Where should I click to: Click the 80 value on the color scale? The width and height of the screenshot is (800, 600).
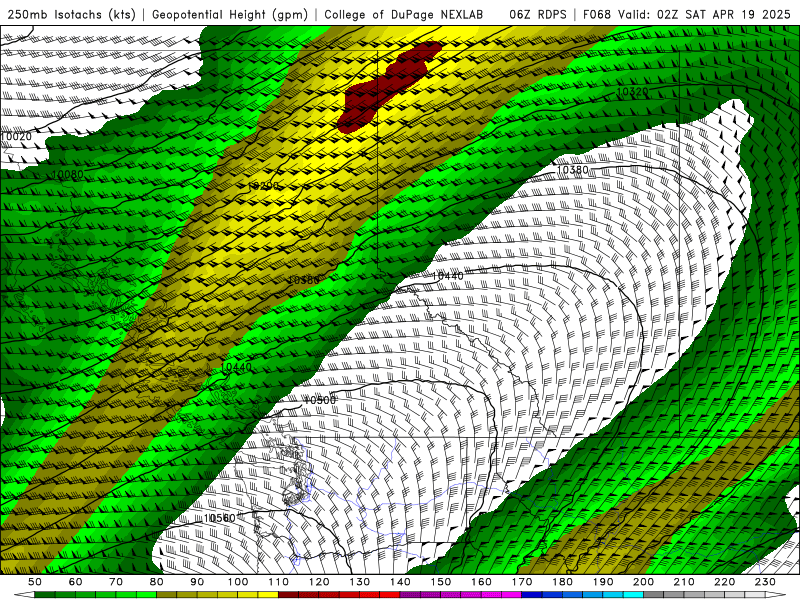(157, 582)
